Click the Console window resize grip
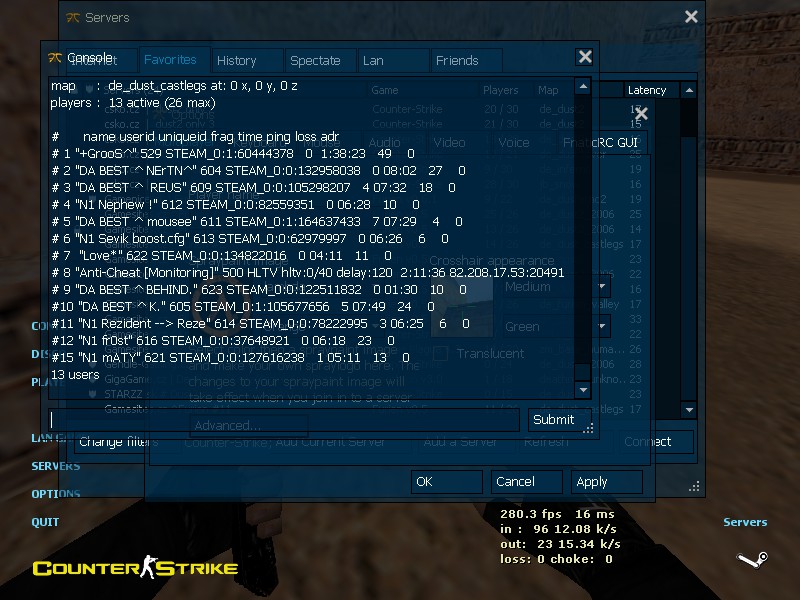800x600 pixels. [589, 428]
